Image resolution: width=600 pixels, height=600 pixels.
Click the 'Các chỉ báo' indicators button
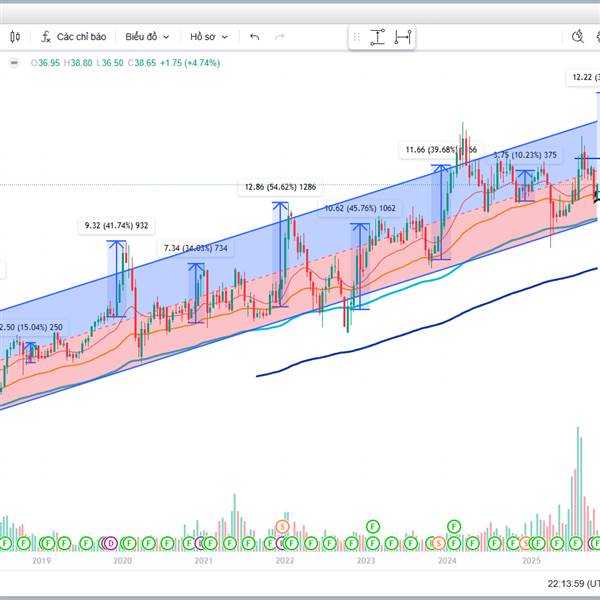(81, 37)
